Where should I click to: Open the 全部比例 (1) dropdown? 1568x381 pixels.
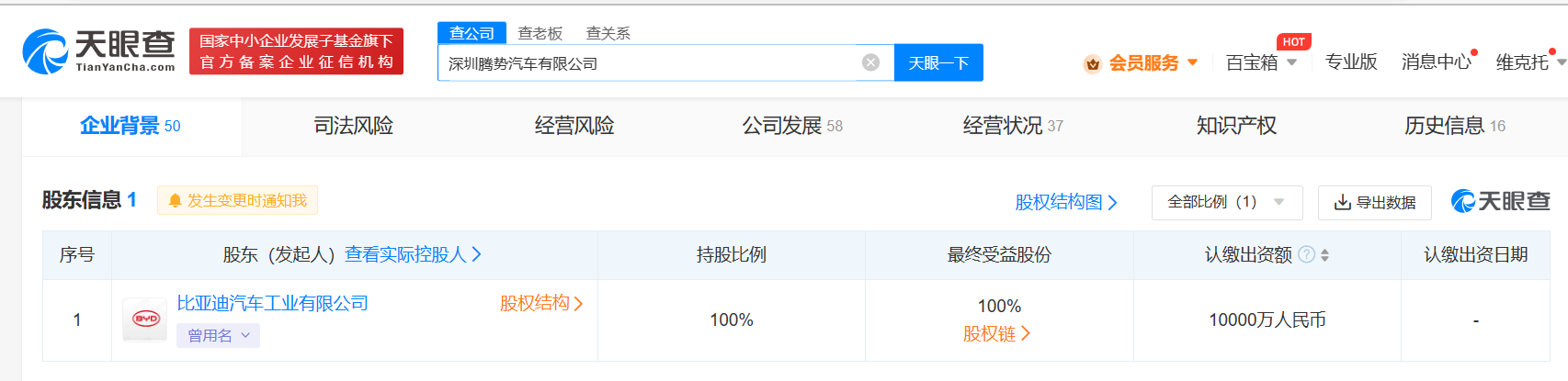[1227, 202]
